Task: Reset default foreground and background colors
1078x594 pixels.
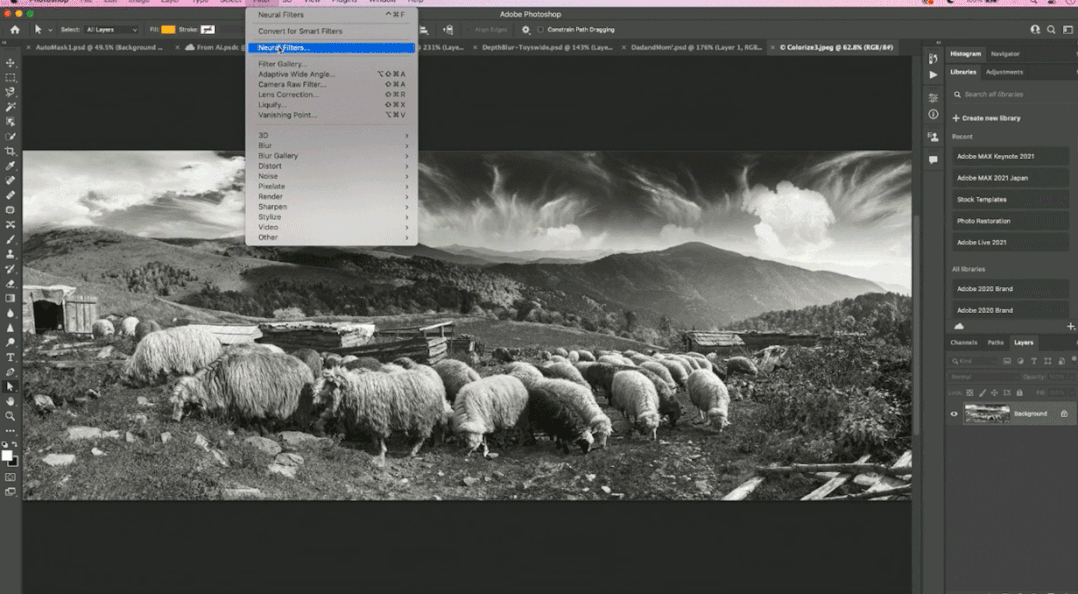Action: (6, 446)
